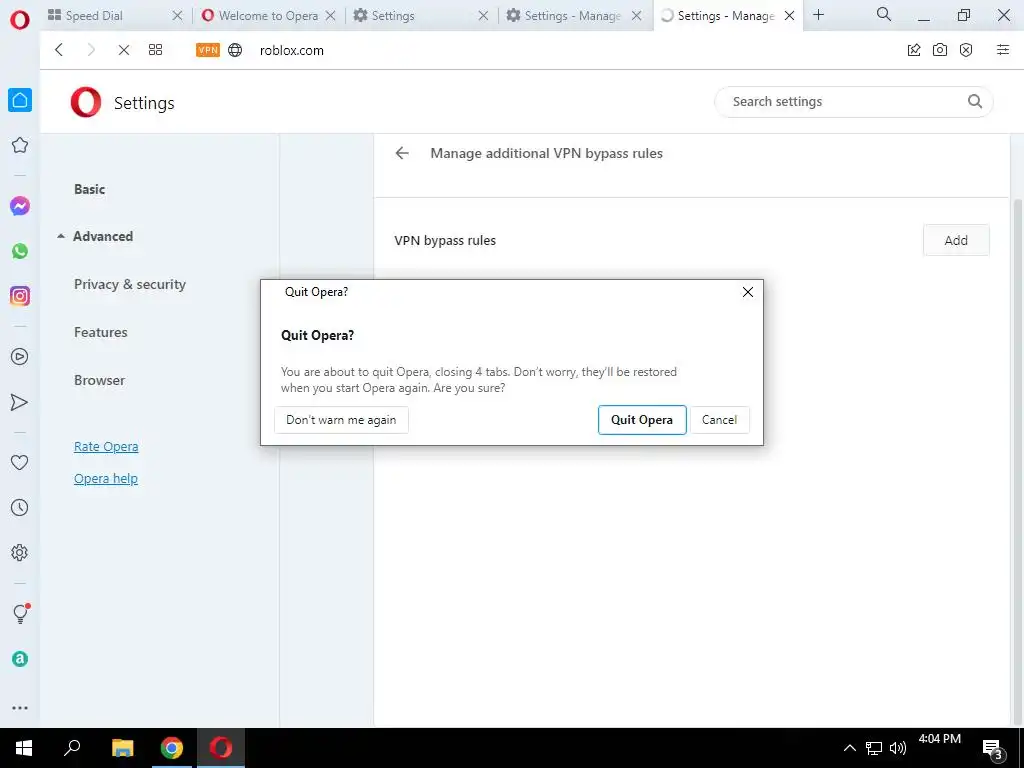
Task: Click the VPN badge in address bar
Action: 208,50
